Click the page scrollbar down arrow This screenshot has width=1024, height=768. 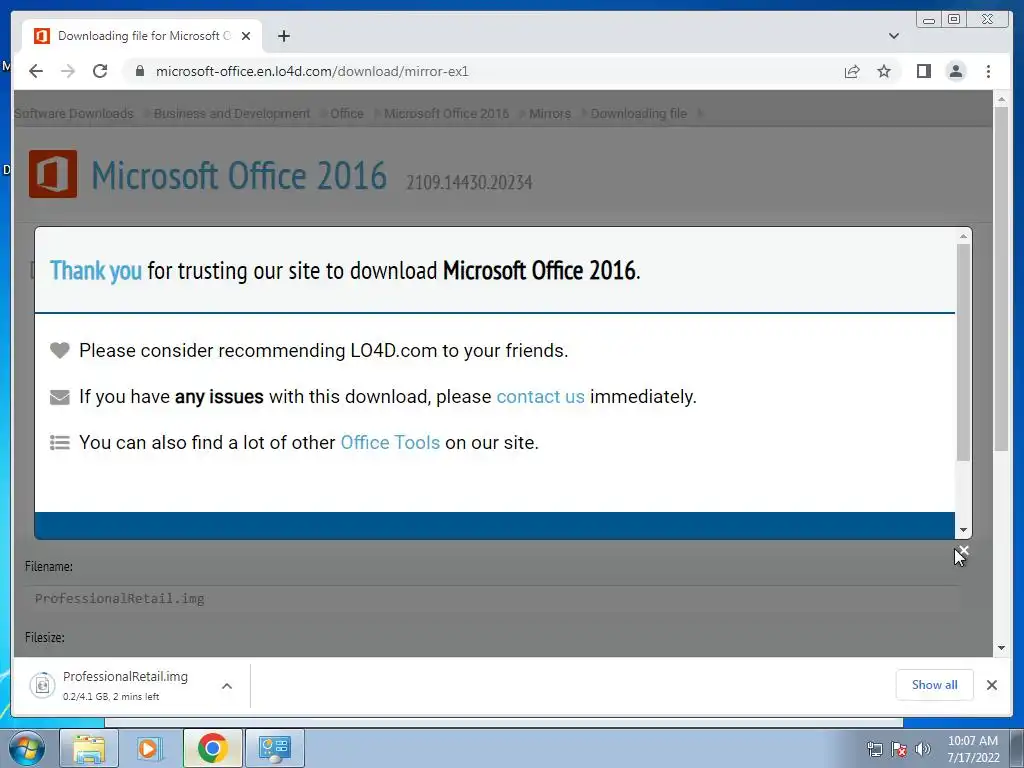[x=1001, y=648]
